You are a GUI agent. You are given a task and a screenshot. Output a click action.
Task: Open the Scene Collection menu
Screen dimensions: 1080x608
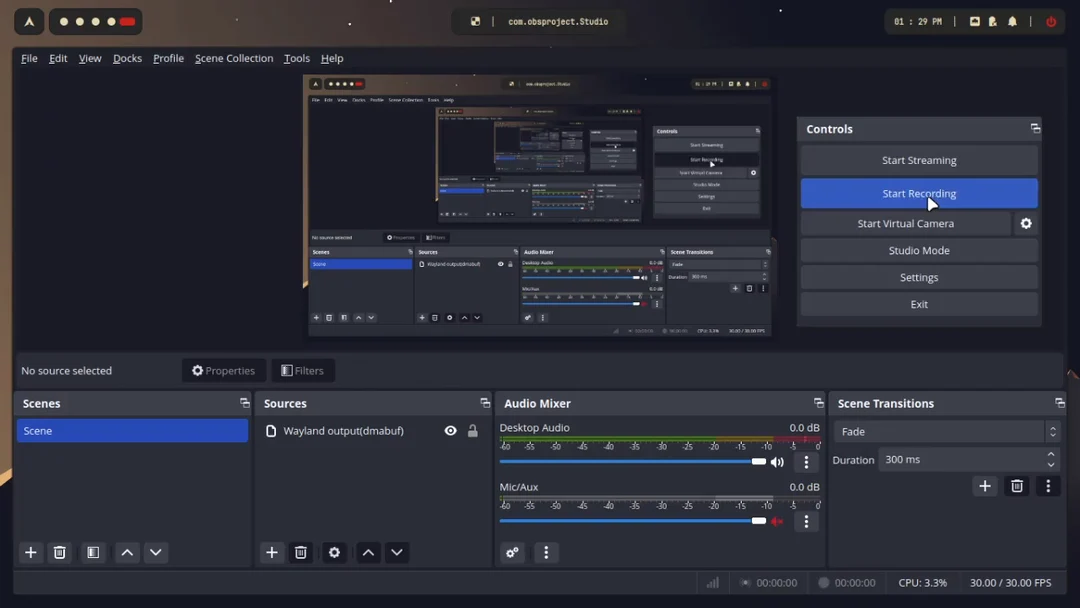click(233, 58)
